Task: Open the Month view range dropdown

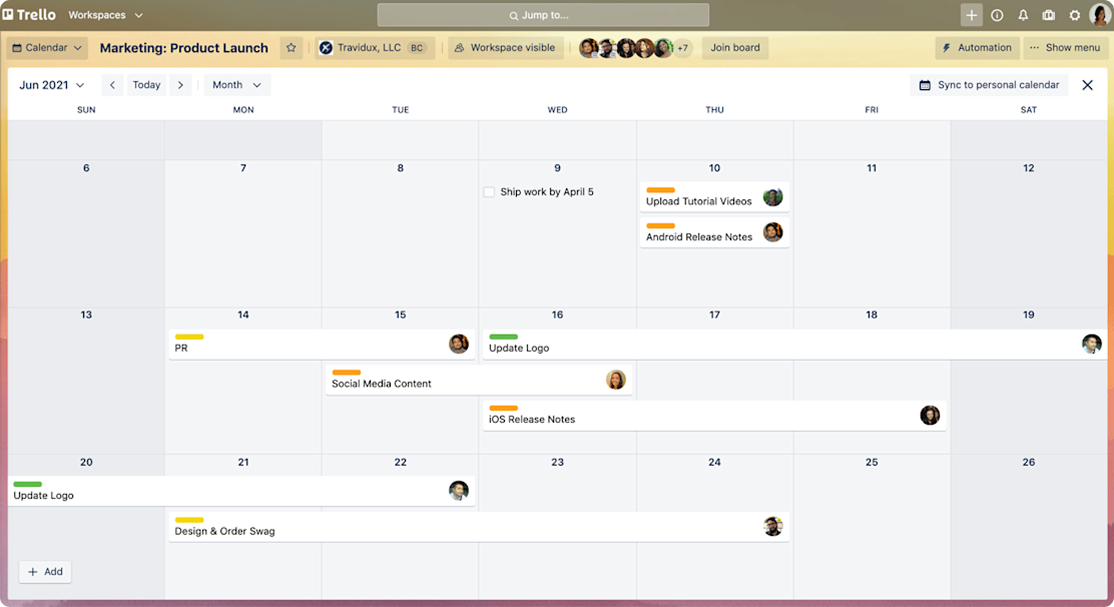Action: click(x=237, y=85)
